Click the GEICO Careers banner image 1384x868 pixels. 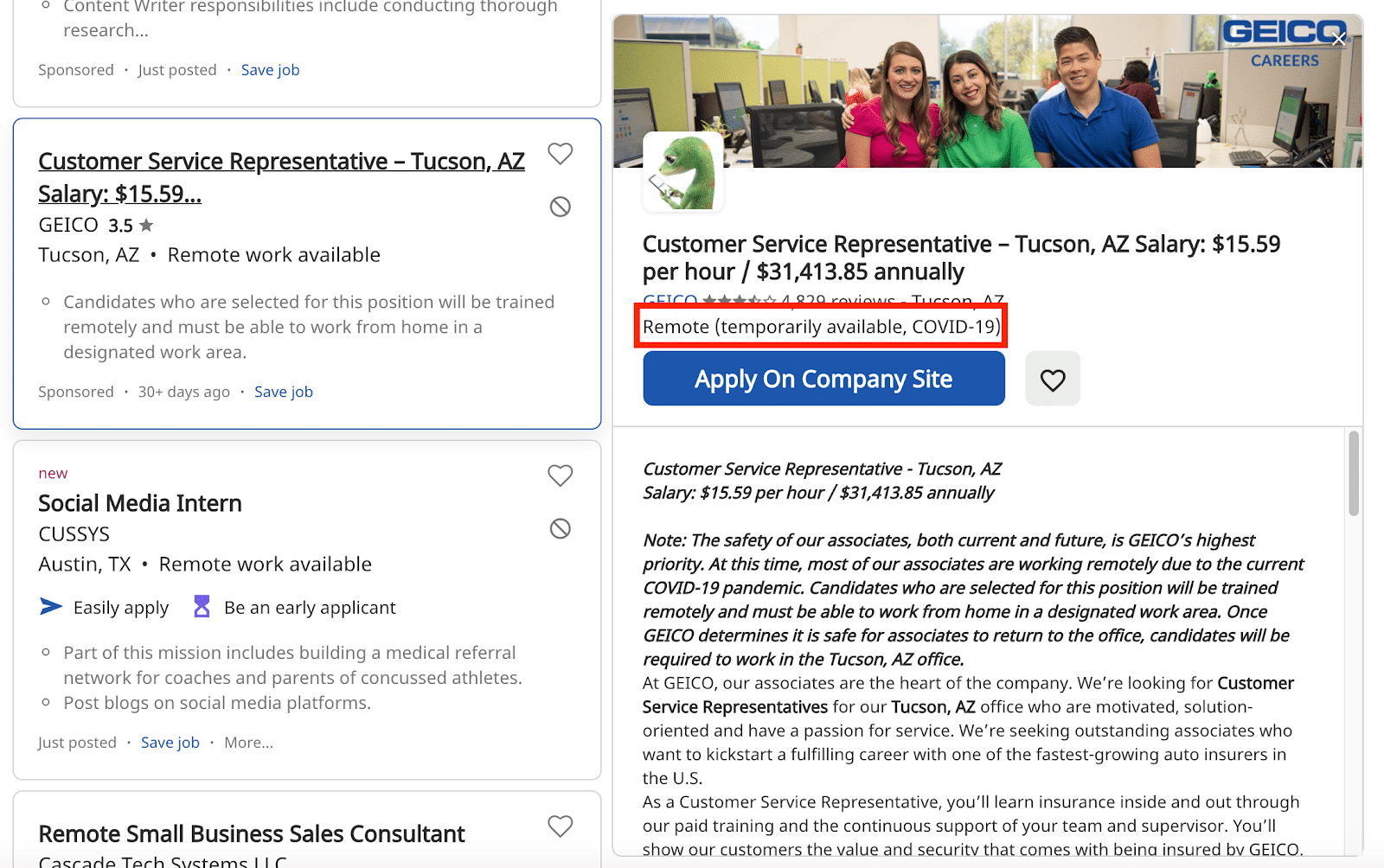988,92
